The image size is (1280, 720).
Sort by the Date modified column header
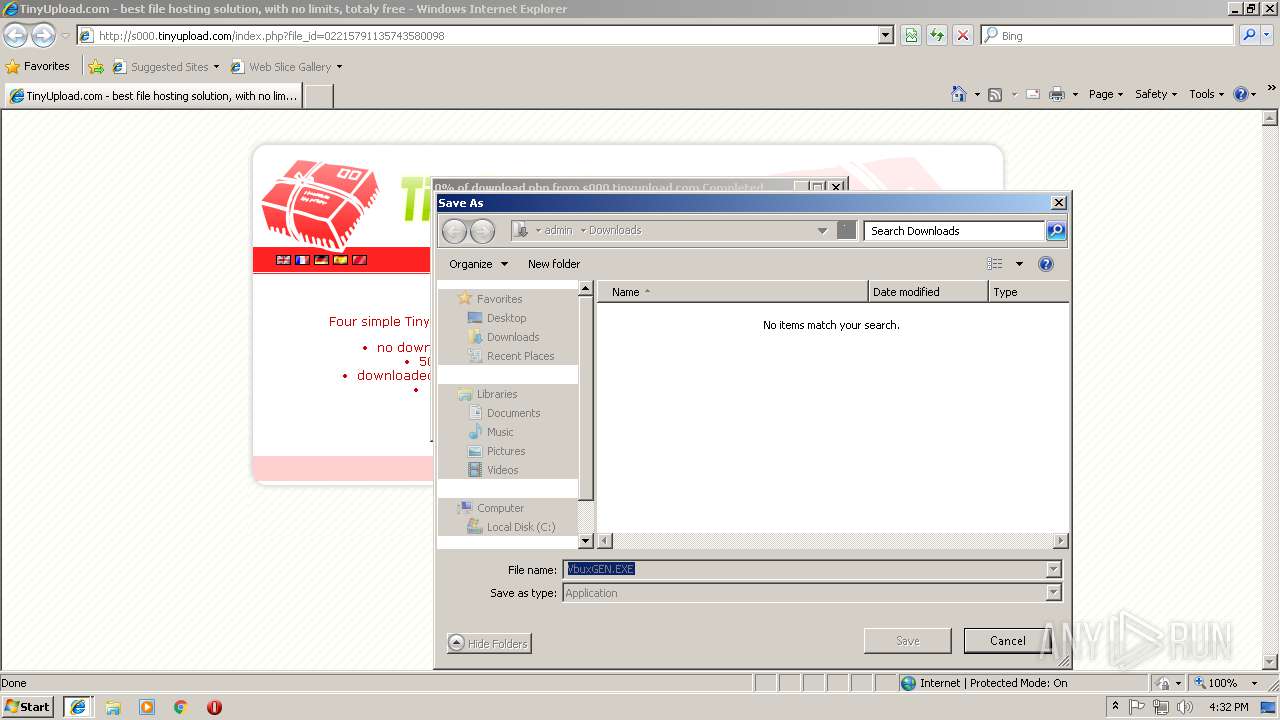tap(928, 292)
